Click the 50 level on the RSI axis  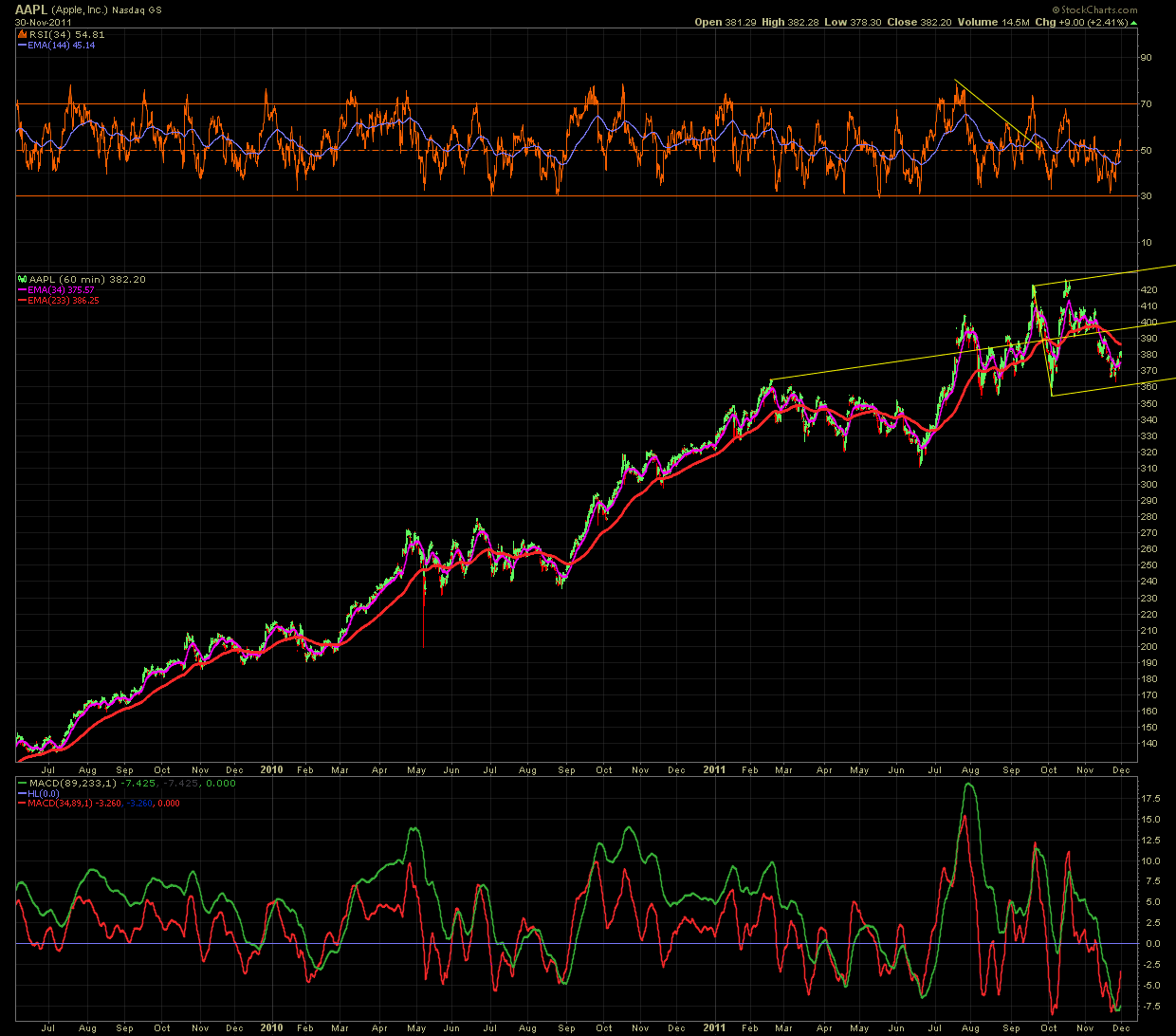coord(1147,151)
